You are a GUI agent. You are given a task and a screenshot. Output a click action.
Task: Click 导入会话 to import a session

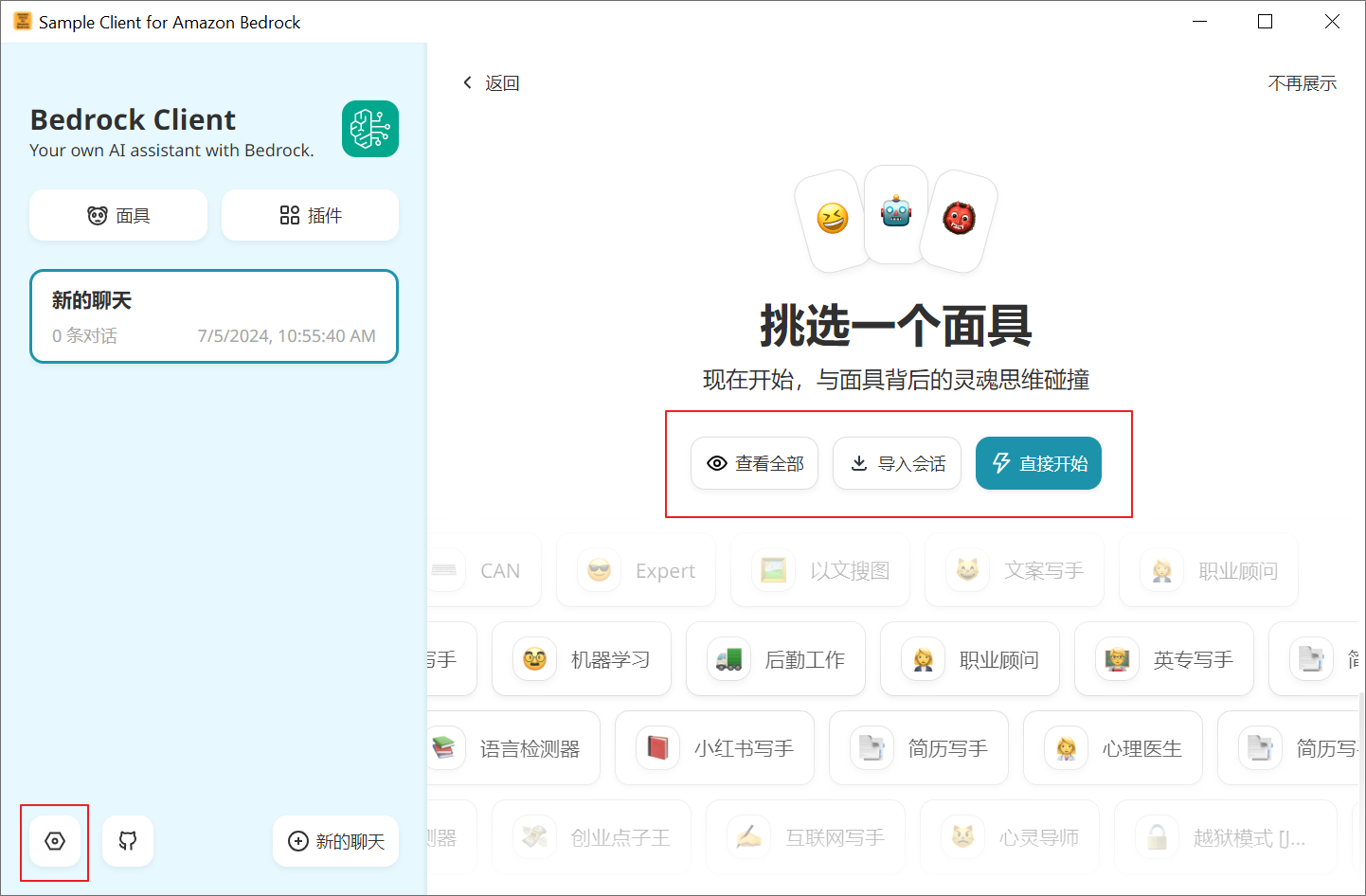coord(896,463)
